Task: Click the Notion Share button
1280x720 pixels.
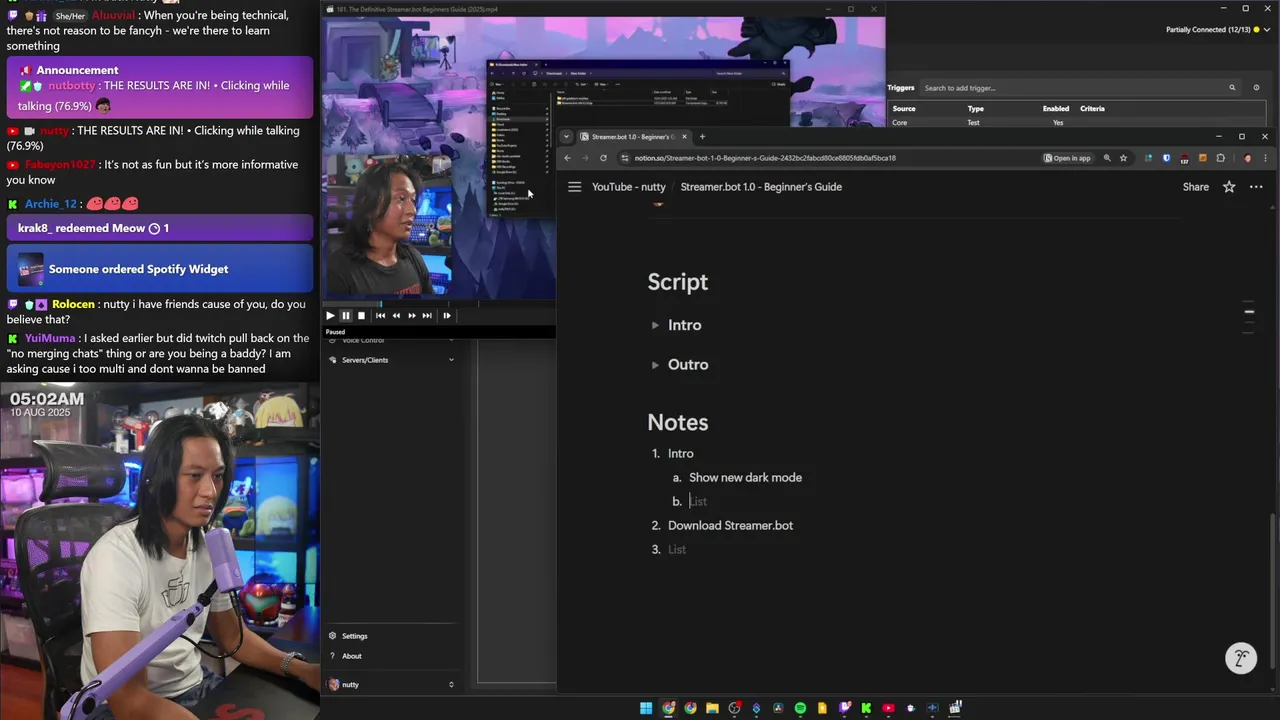Action: pyautogui.click(x=1195, y=187)
